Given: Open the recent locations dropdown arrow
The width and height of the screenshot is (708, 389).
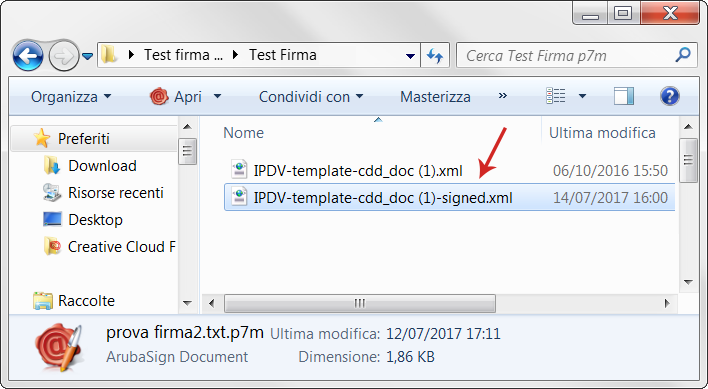Looking at the screenshot, I should (88, 56).
